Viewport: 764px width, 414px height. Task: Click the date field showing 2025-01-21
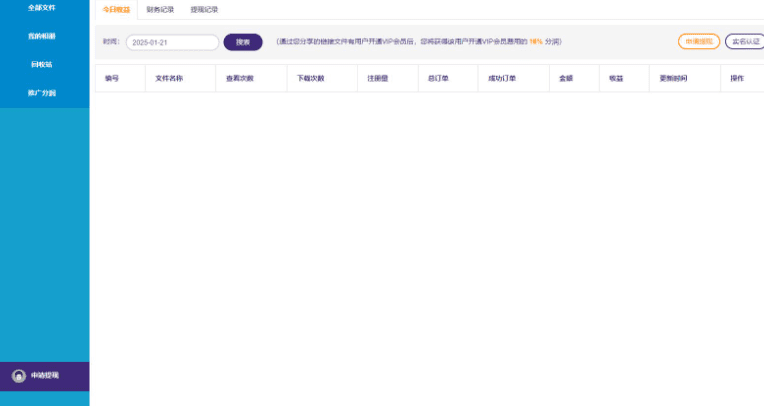point(172,42)
